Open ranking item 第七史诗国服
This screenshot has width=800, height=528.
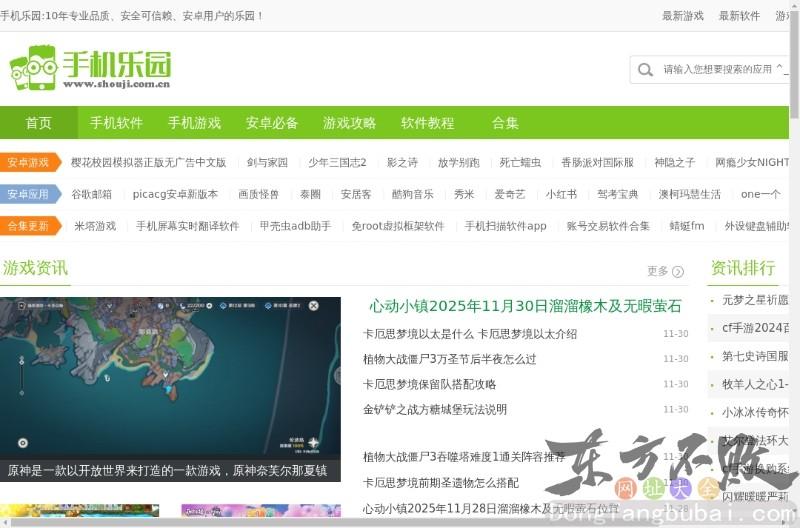pyautogui.click(x=755, y=356)
